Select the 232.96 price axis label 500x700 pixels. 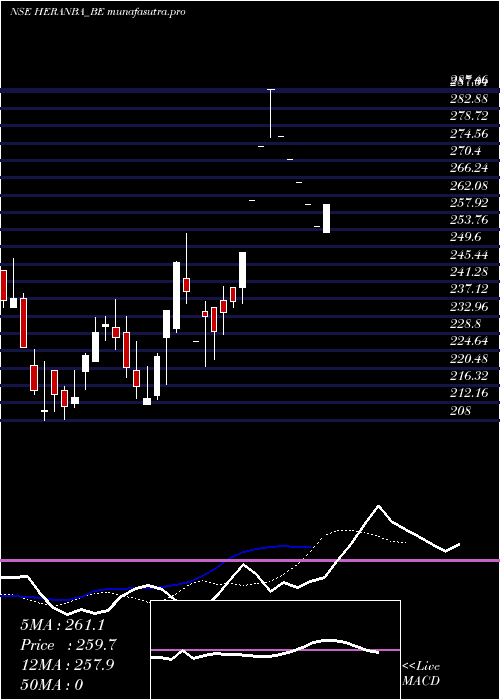(x=469, y=307)
